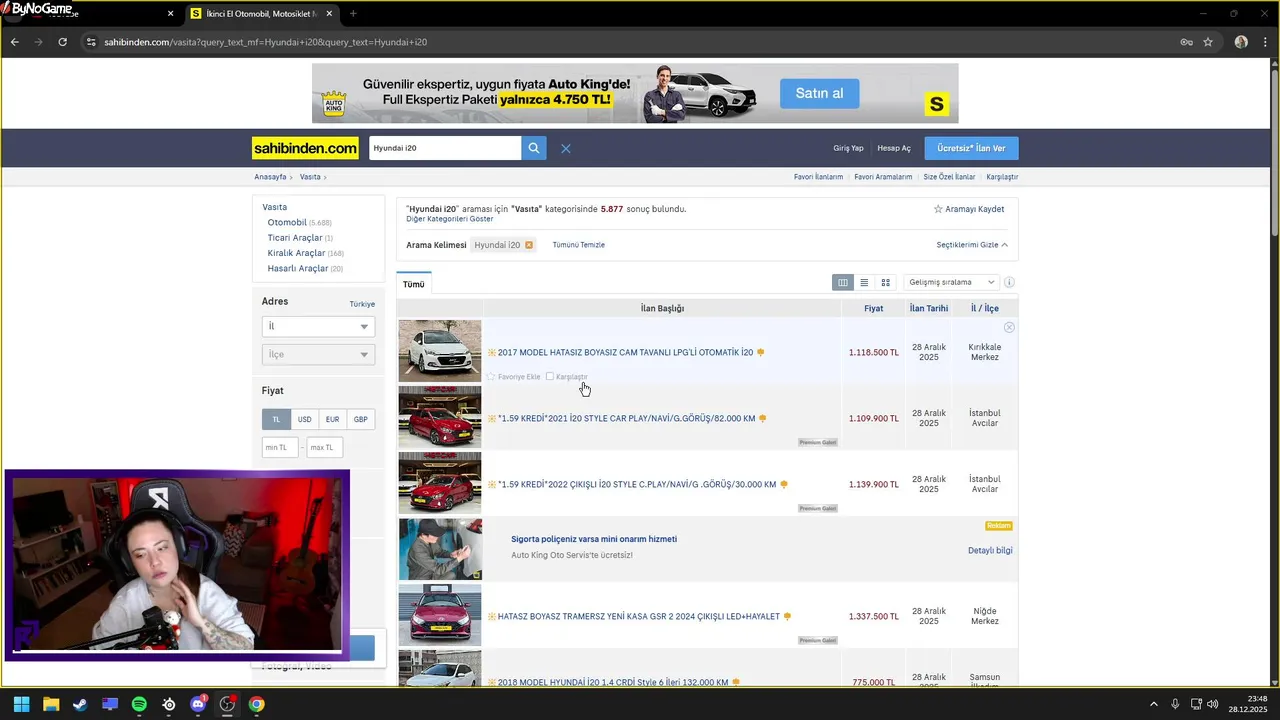
Task: Open the İl province dropdown
Action: coord(318,326)
